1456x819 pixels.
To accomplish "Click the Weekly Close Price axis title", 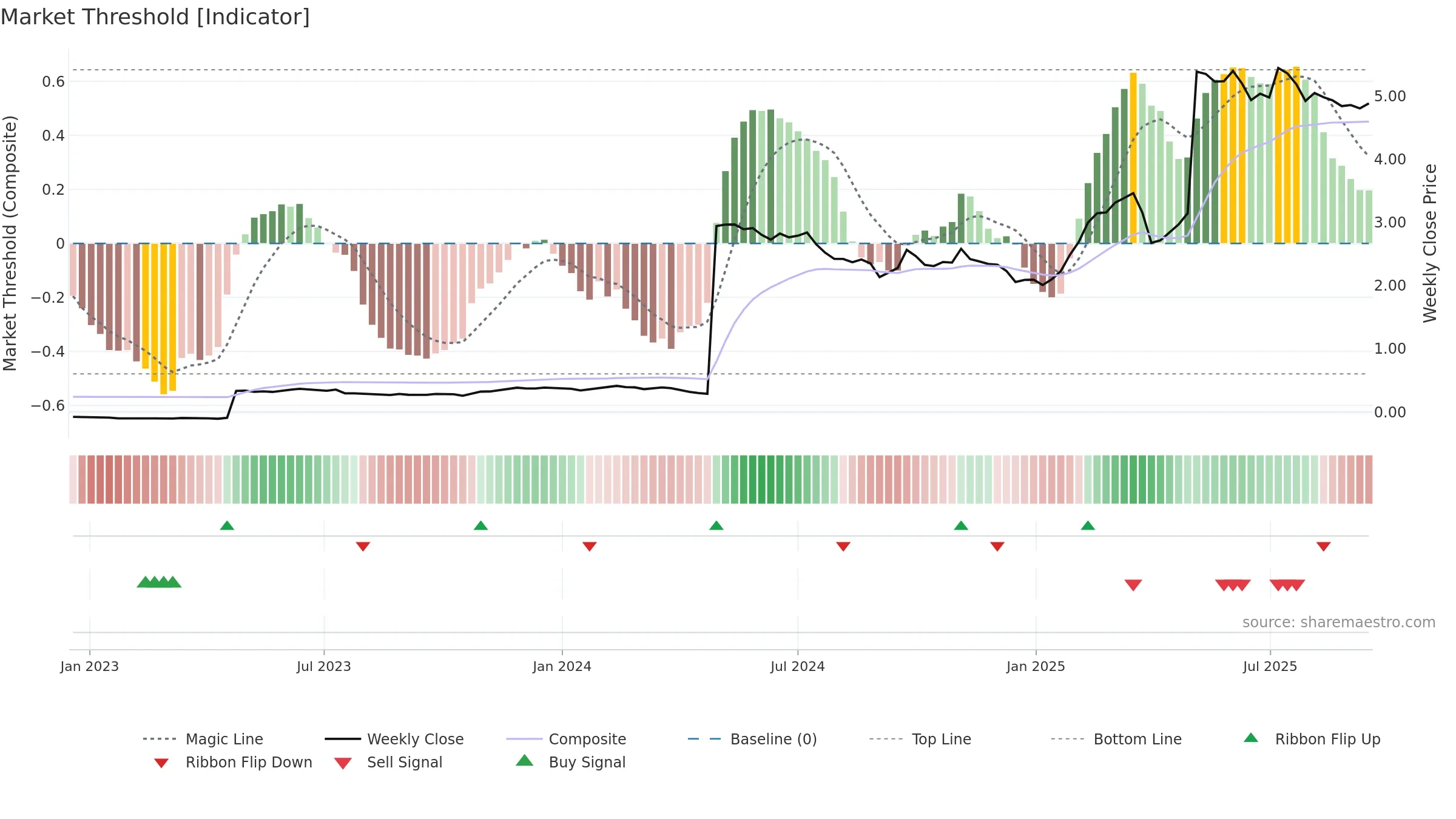I will click(x=1430, y=243).
